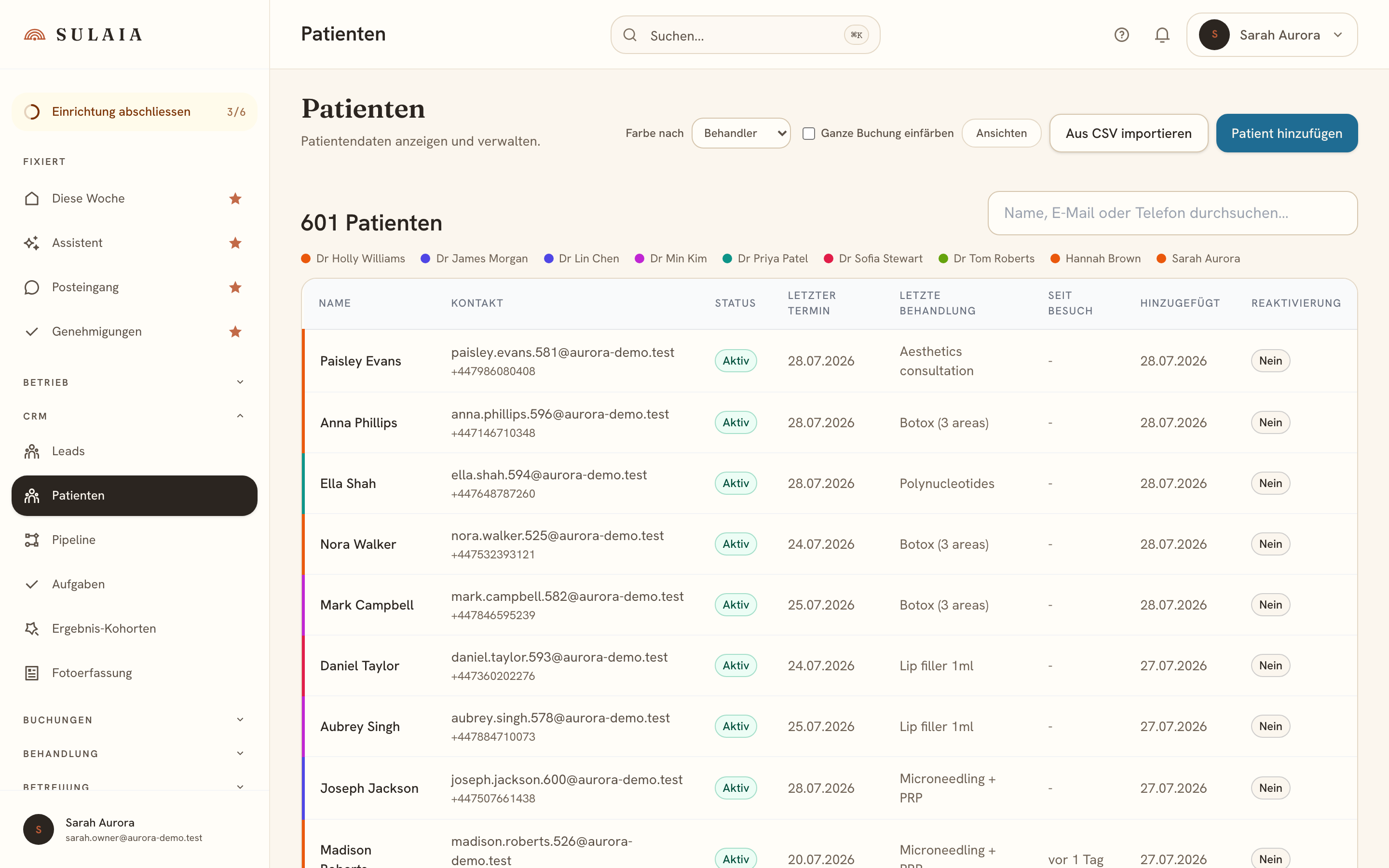
Task: Unpin the Posteingang star icon
Action: [235, 287]
